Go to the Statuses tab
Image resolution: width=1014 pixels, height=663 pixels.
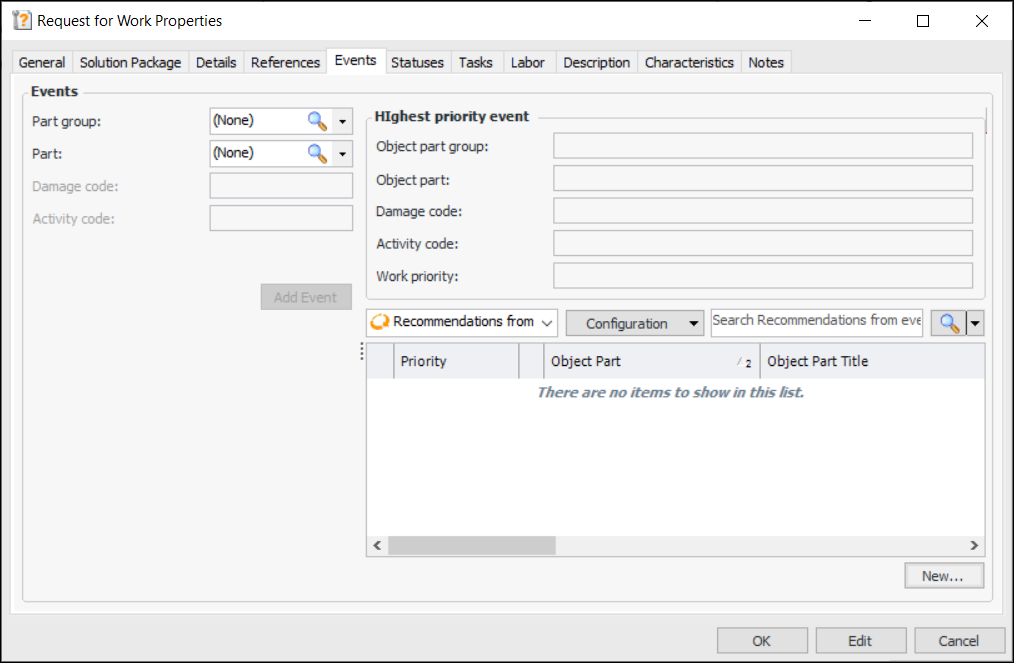click(x=417, y=62)
